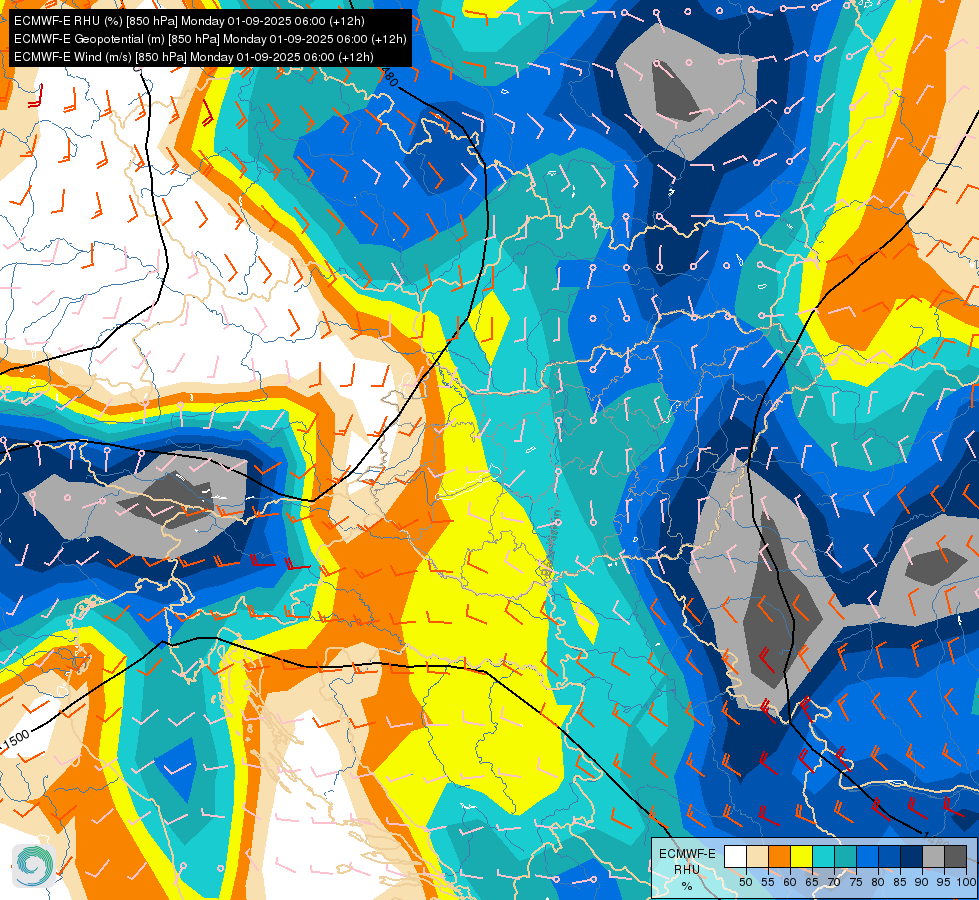This screenshot has width=979, height=900.
Task: Select the yellow 60–65 legend swatch
Action: click(x=802, y=856)
